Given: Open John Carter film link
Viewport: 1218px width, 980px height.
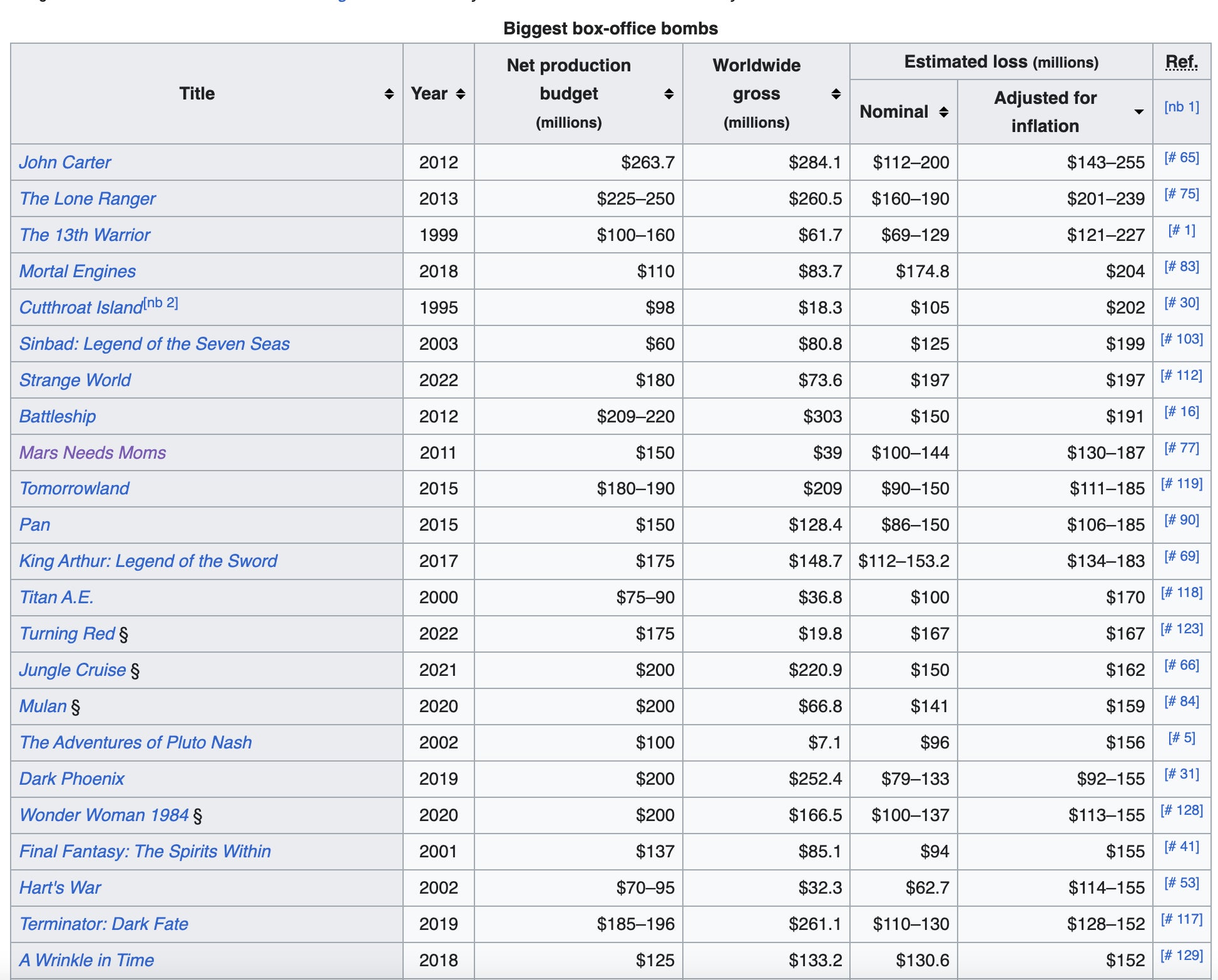Looking at the screenshot, I should (x=65, y=163).
